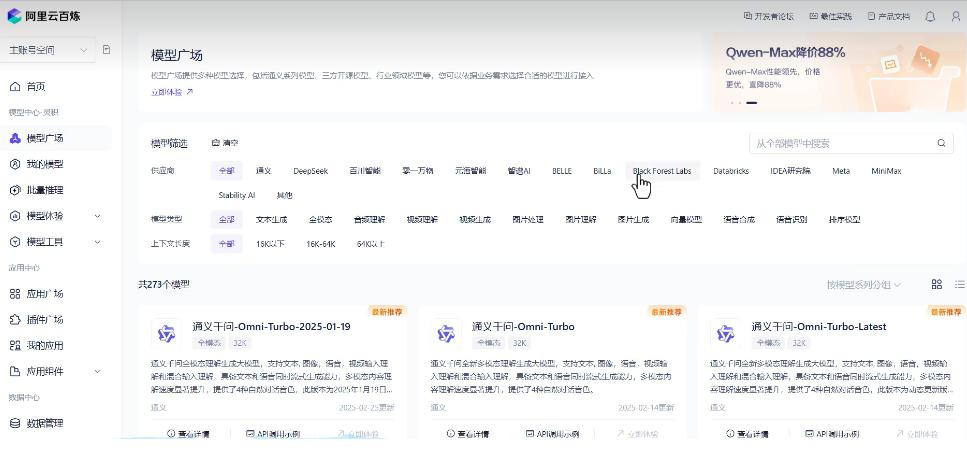Click the active banner carousel indicator
Viewport: 967px width, 461px height.
coord(751,103)
